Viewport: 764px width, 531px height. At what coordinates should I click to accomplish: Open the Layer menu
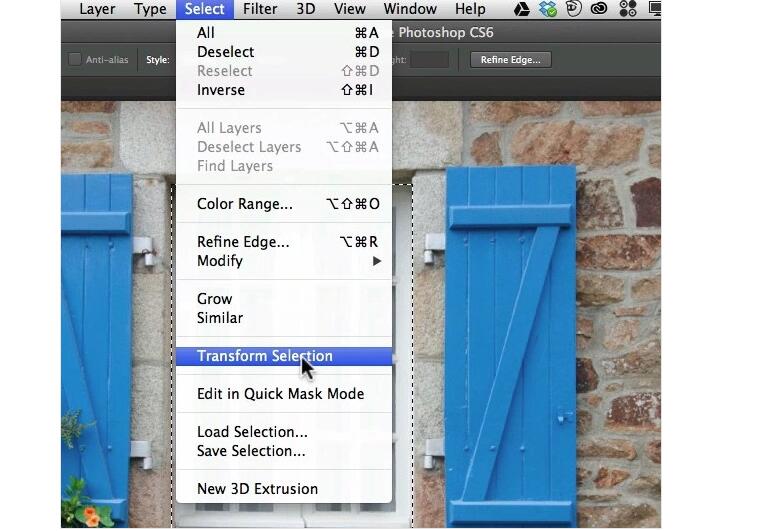click(x=97, y=9)
